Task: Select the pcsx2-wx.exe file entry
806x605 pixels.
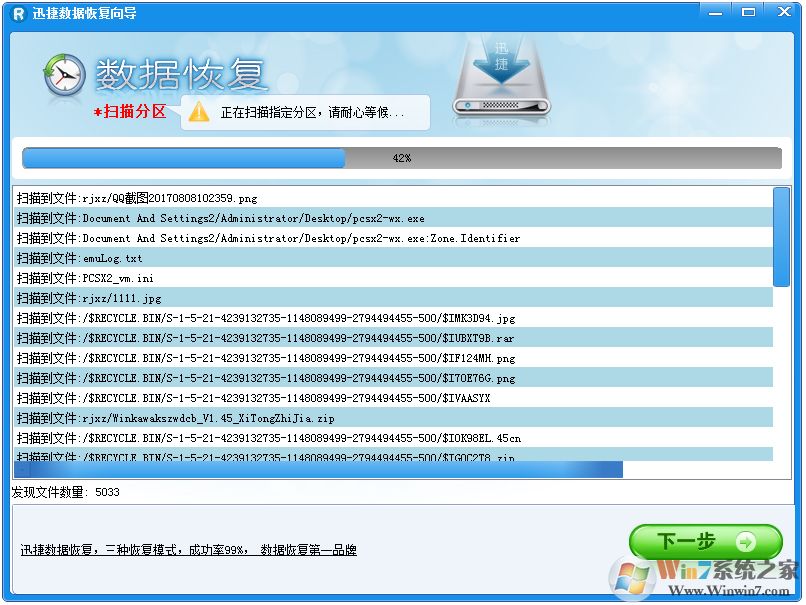Action: pos(220,219)
